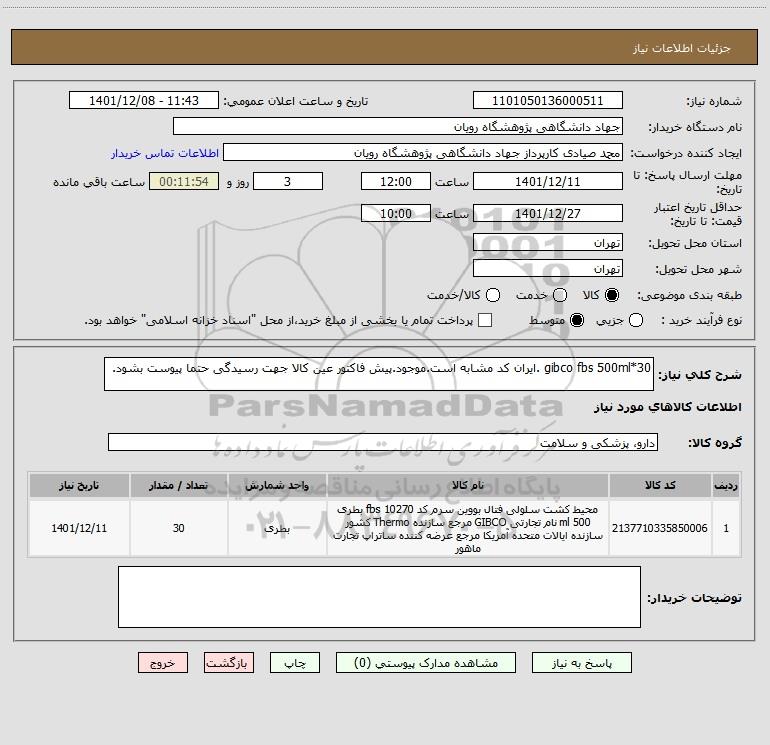The image size is (770, 745).
Task: Click the اطلاعات کالاهای مورد نیاز heading
Action: coord(667,407)
